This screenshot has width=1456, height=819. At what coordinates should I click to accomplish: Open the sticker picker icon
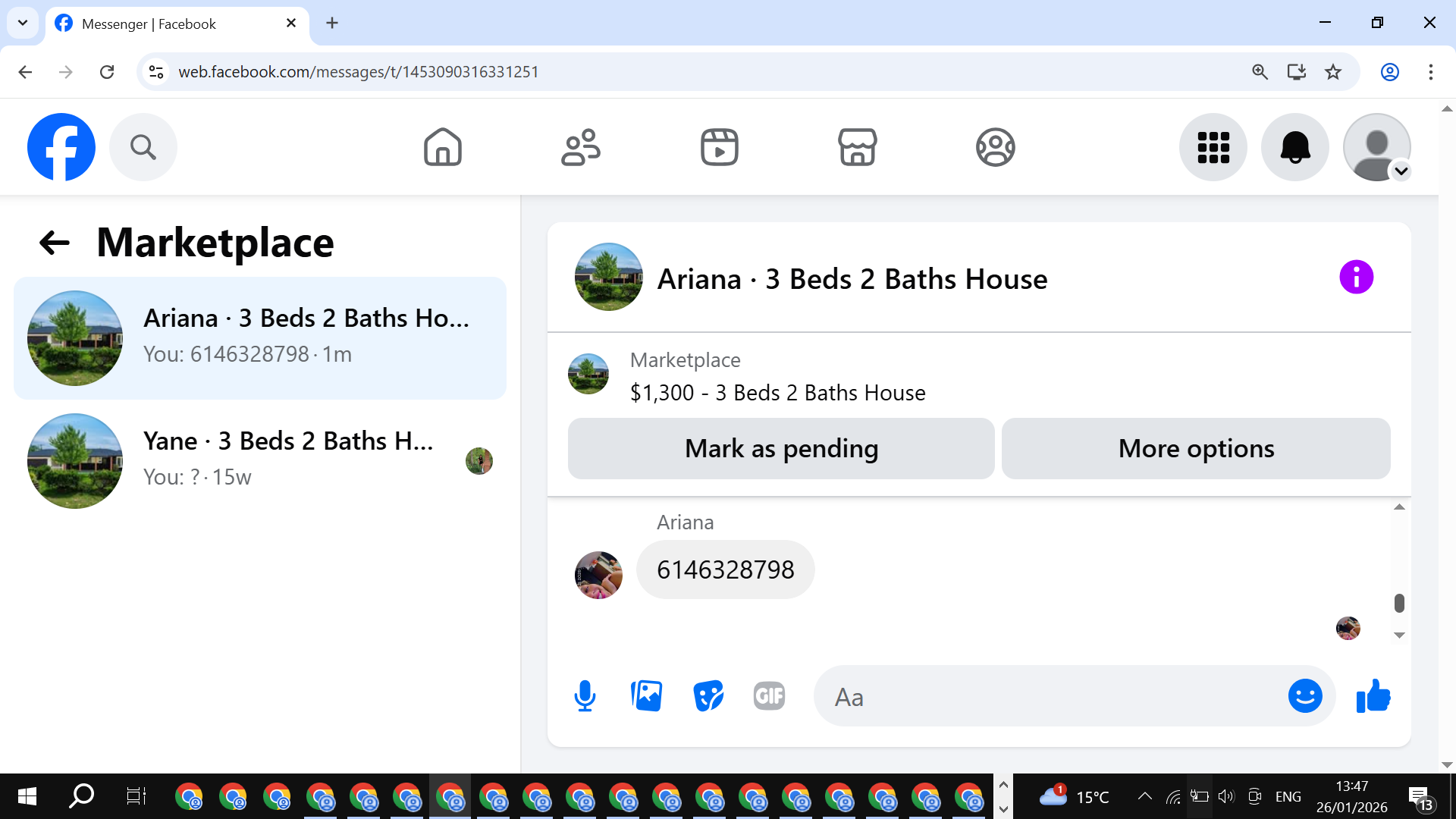coord(708,696)
